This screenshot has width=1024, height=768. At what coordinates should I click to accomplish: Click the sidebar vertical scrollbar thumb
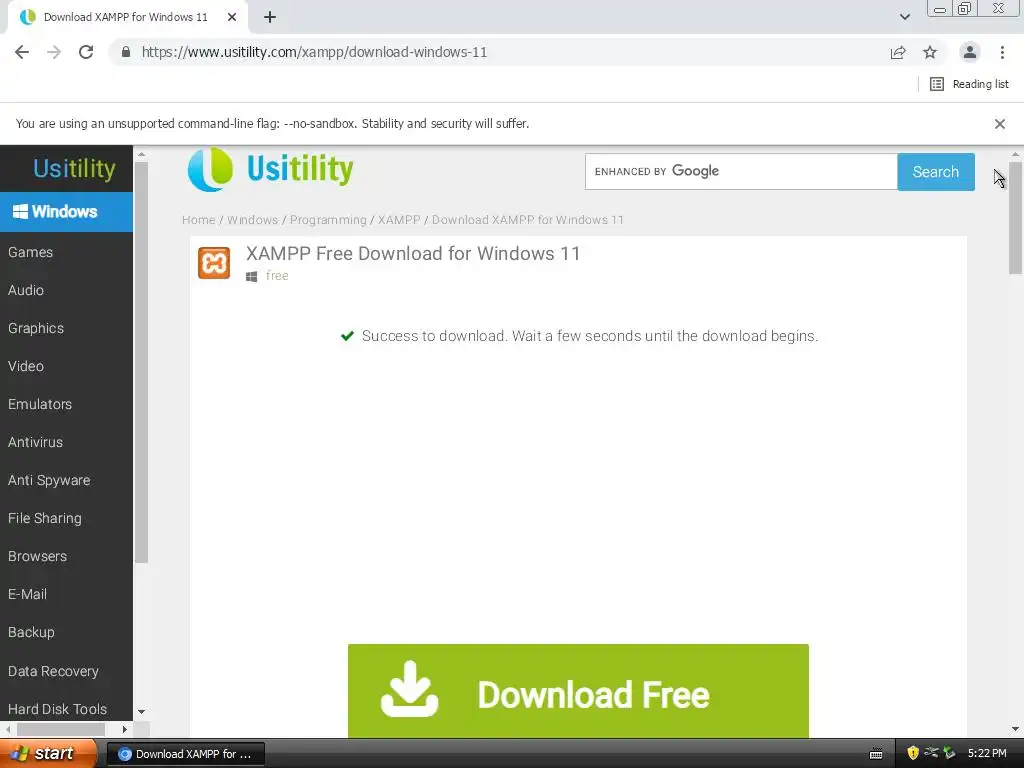click(141, 362)
